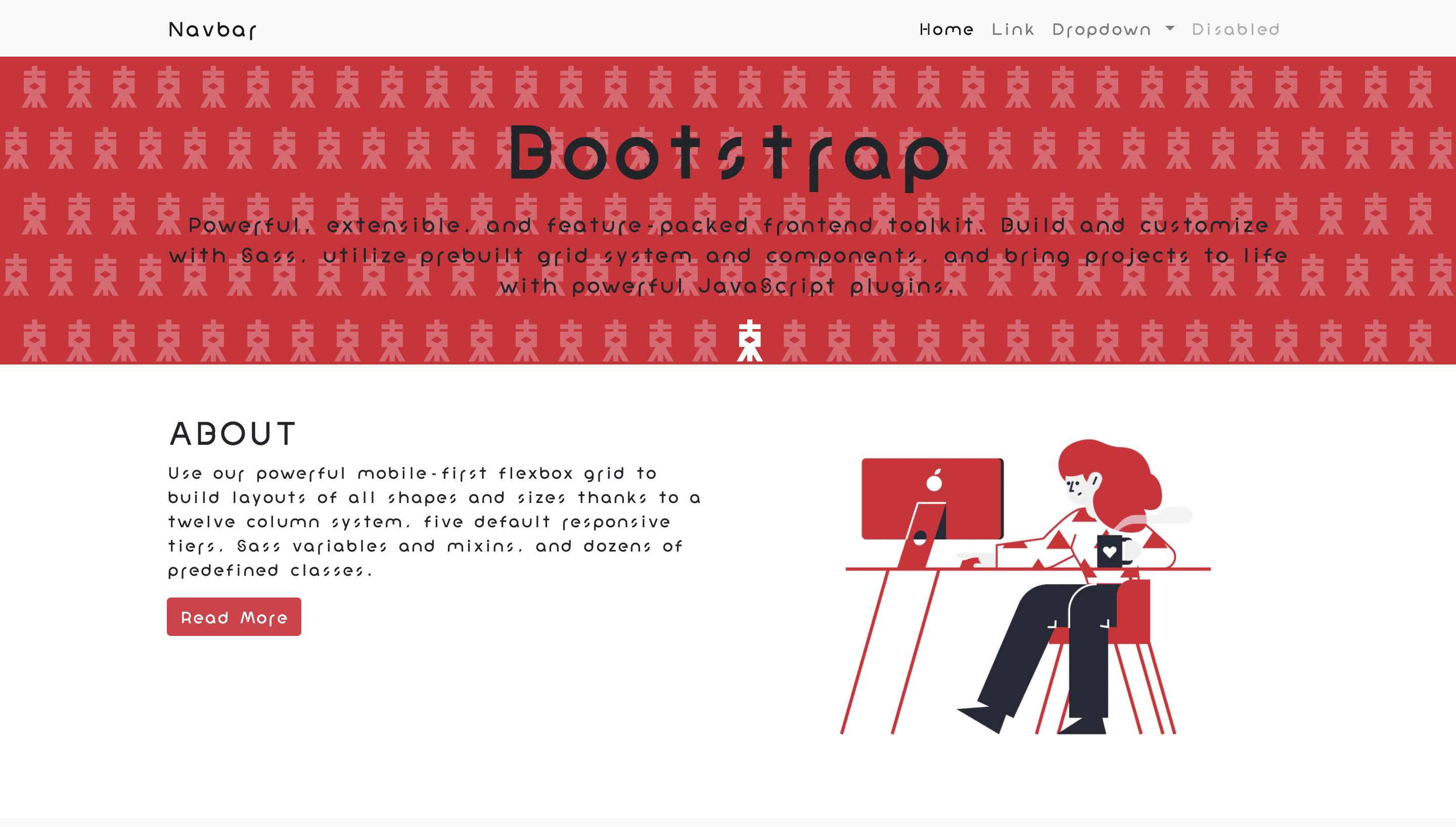Click the Dropdown caret arrow
1456x827 pixels.
[x=1170, y=28]
